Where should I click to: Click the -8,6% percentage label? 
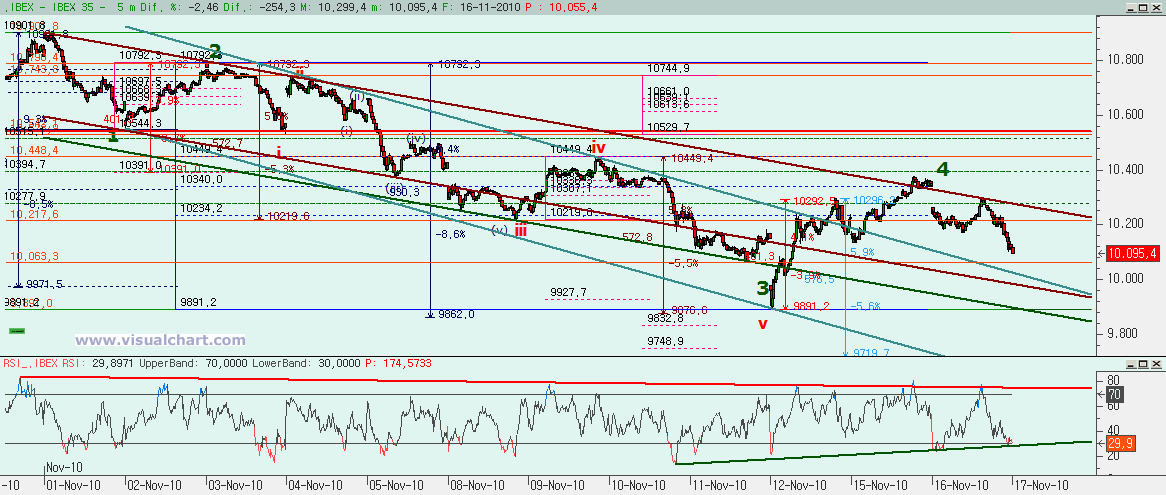pyautogui.click(x=451, y=233)
